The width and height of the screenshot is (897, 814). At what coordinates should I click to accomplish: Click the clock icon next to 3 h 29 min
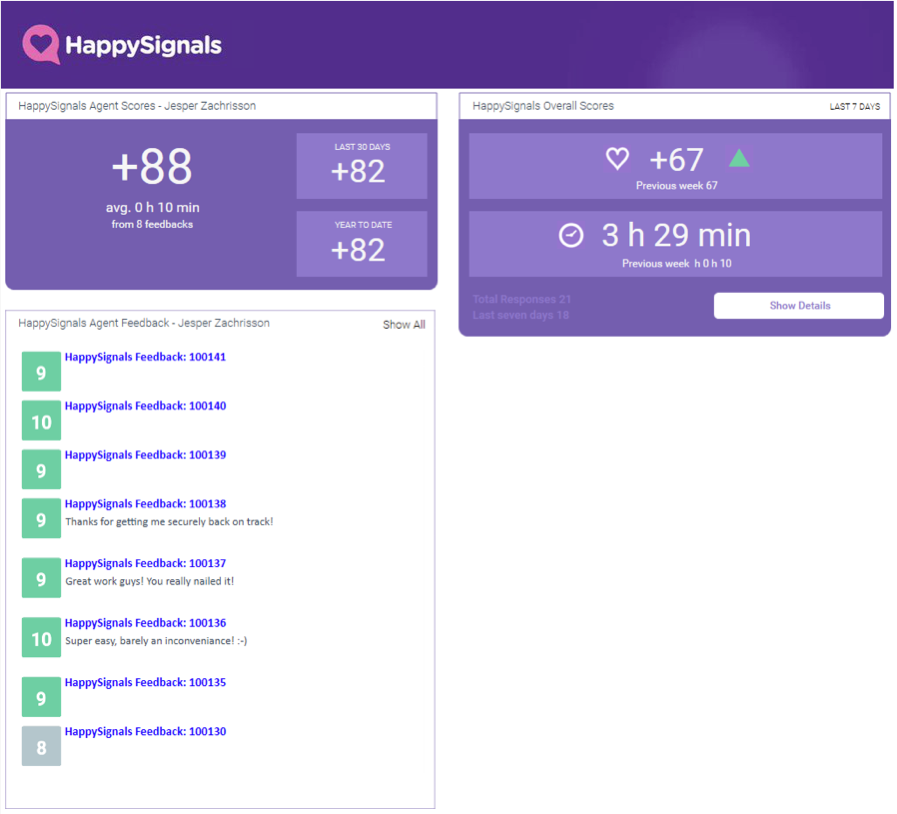coord(572,236)
